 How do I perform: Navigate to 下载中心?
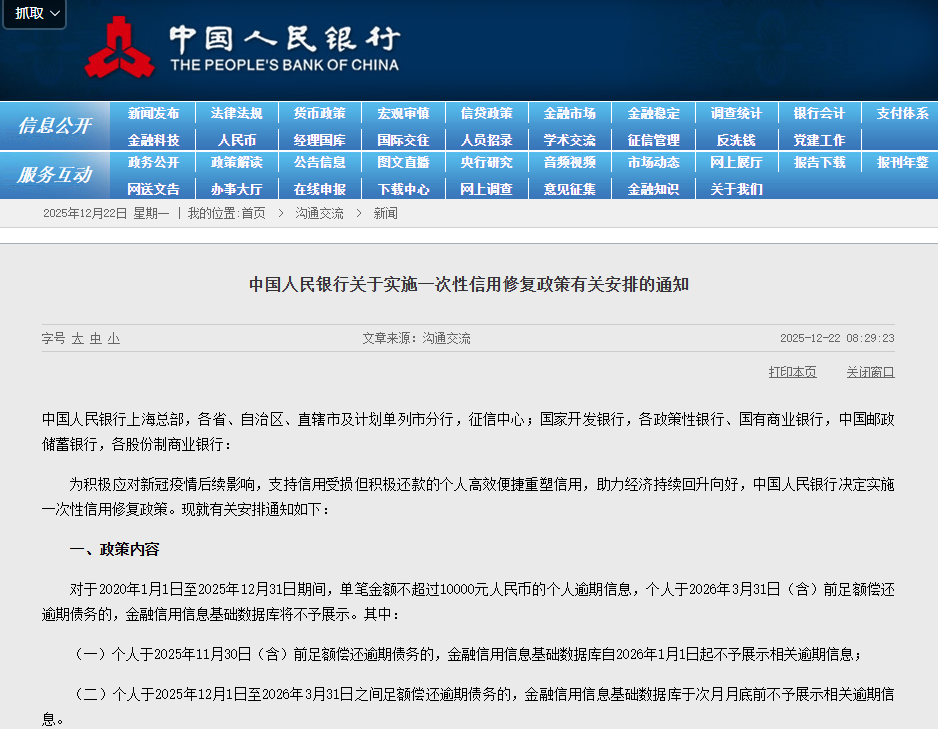(403, 188)
